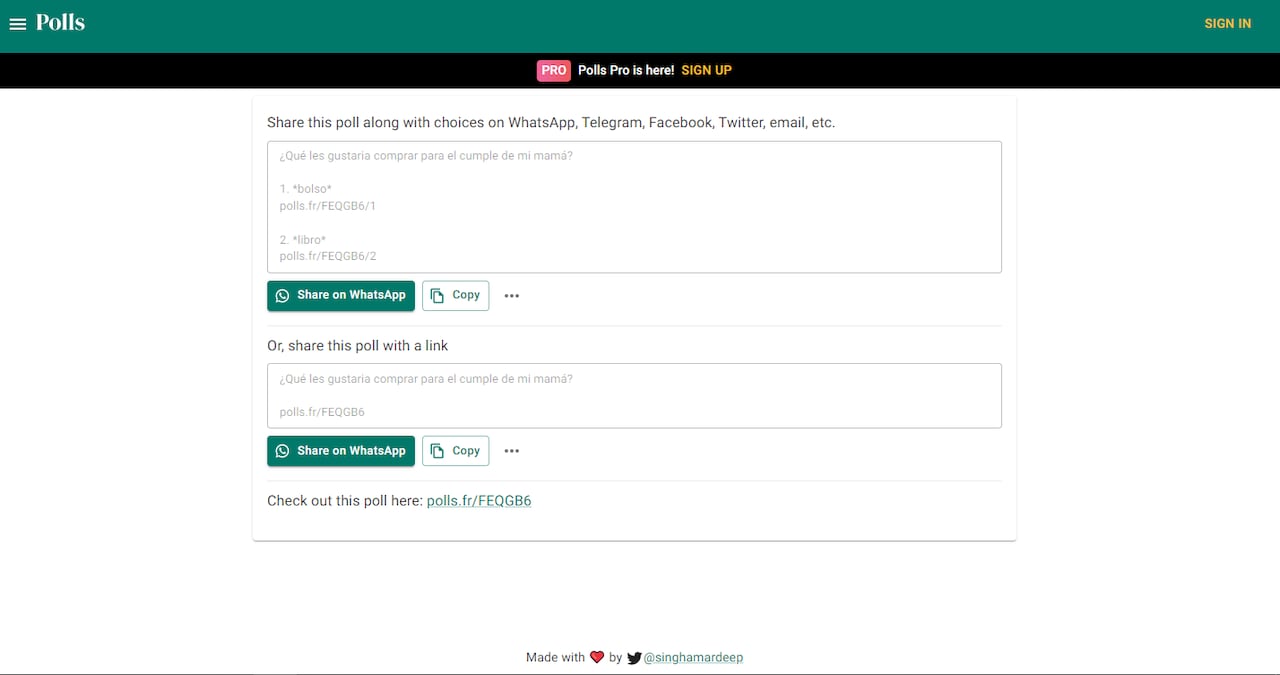Copy the poll text with choices
1280x675 pixels.
(x=456, y=296)
